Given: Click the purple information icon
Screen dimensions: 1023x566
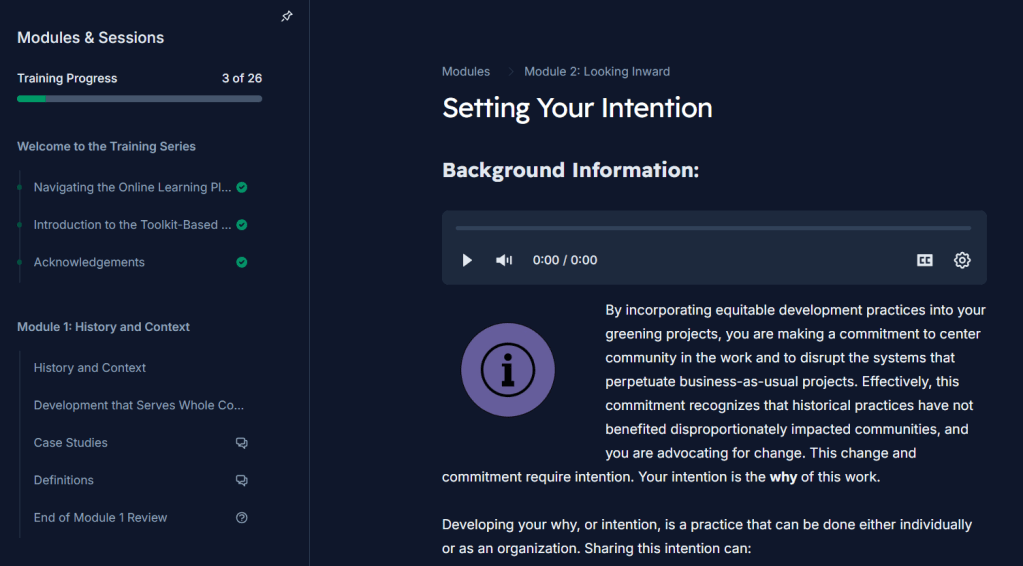Looking at the screenshot, I should point(508,370).
